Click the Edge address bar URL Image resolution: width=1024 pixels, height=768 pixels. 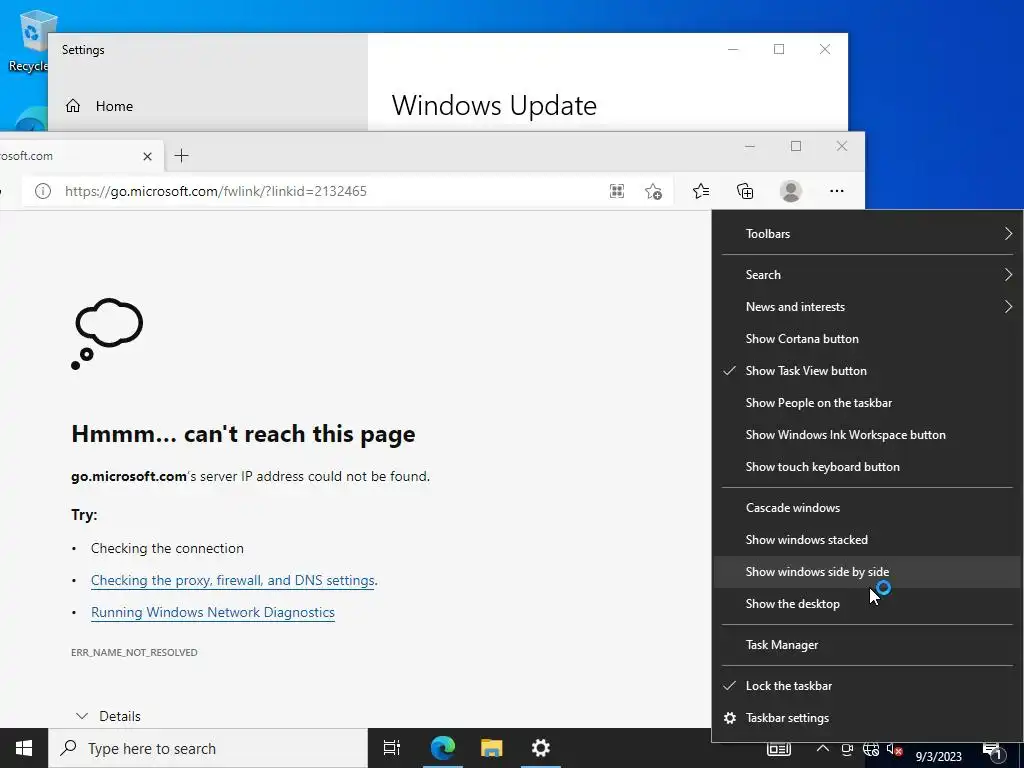point(216,191)
